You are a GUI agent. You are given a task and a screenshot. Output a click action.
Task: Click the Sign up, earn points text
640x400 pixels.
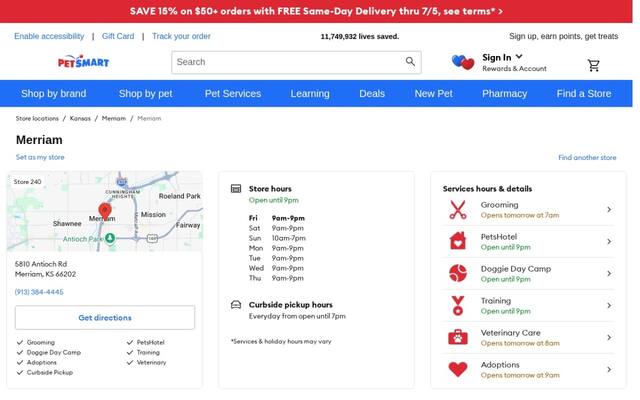coord(563,36)
